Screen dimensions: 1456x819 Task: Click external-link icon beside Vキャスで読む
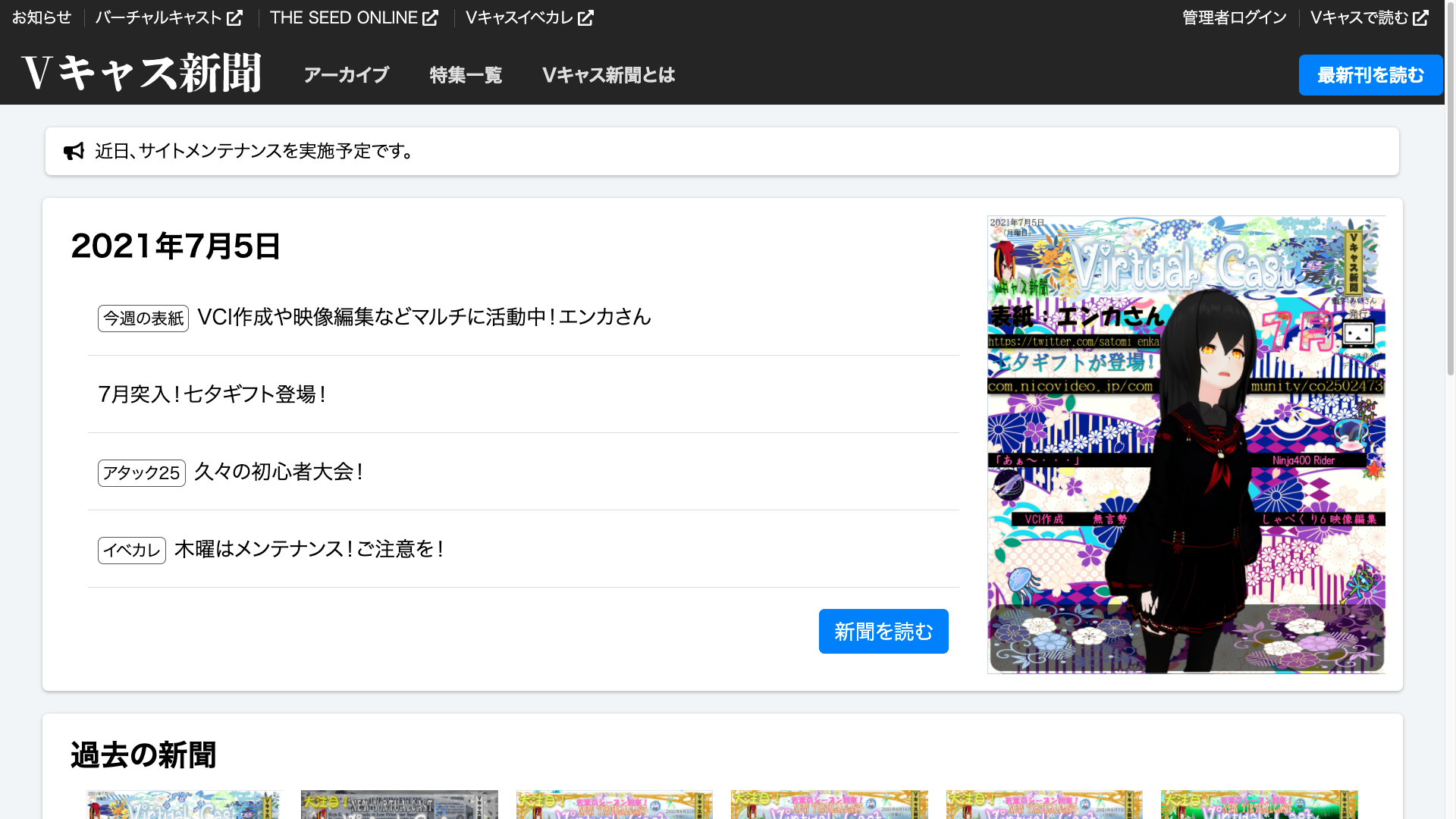pos(1420,18)
